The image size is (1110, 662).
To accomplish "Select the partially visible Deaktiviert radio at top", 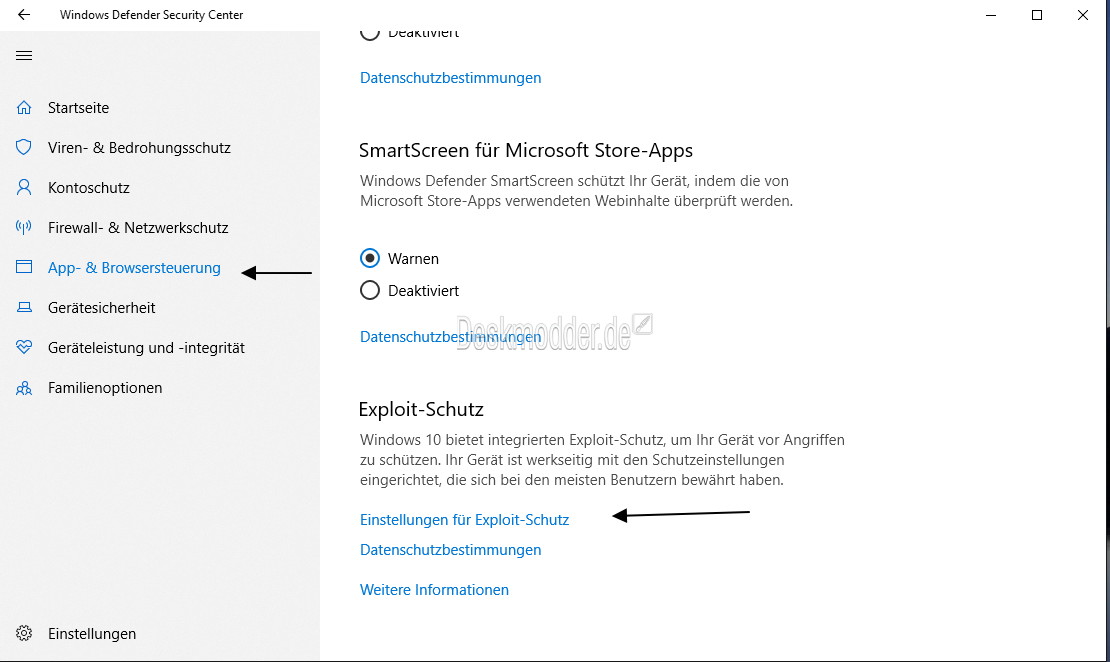I will pyautogui.click(x=370, y=33).
